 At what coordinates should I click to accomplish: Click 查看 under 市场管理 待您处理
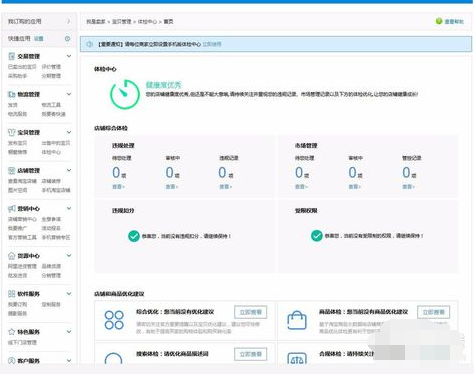click(301, 187)
